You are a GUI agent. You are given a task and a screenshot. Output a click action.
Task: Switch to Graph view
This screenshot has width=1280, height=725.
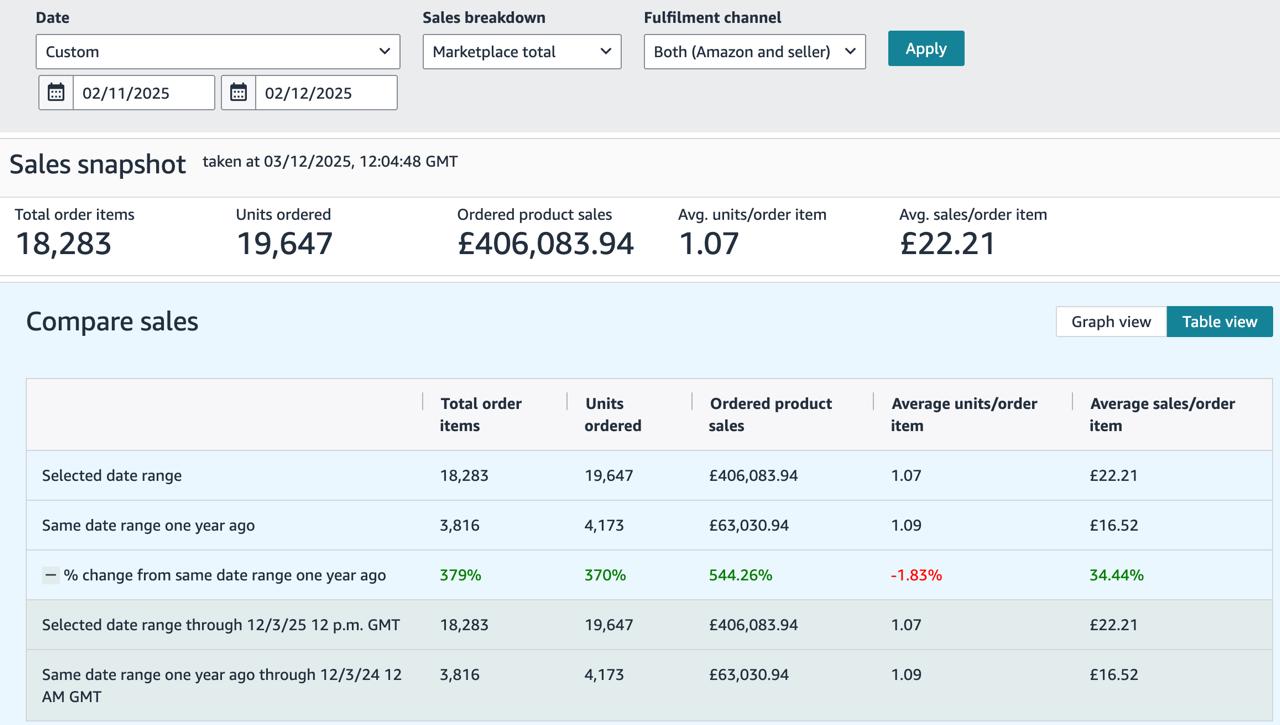[x=1111, y=321]
